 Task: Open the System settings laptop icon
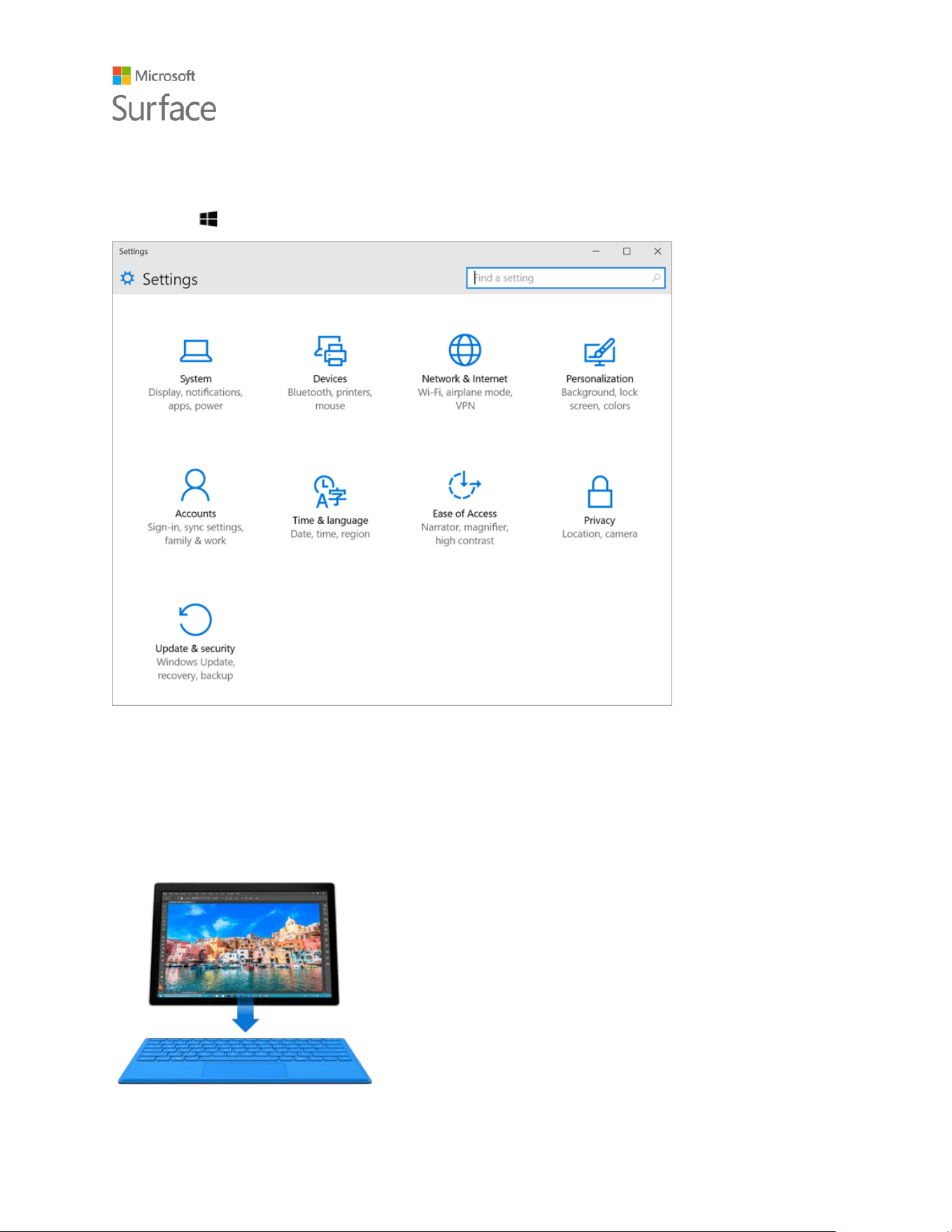pos(195,351)
